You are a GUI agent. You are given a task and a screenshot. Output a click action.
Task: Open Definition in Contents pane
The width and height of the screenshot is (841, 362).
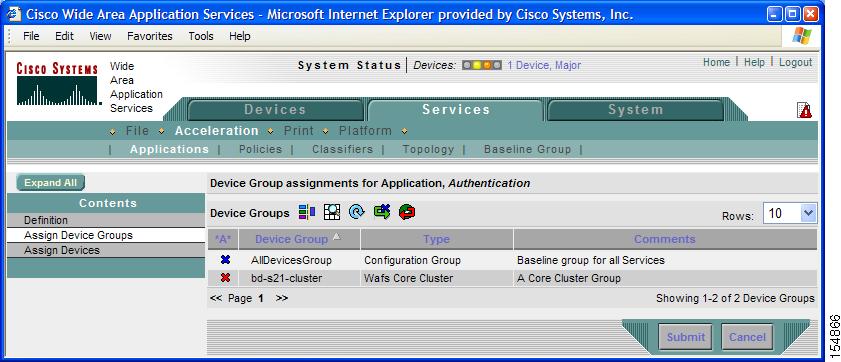[x=106, y=220]
